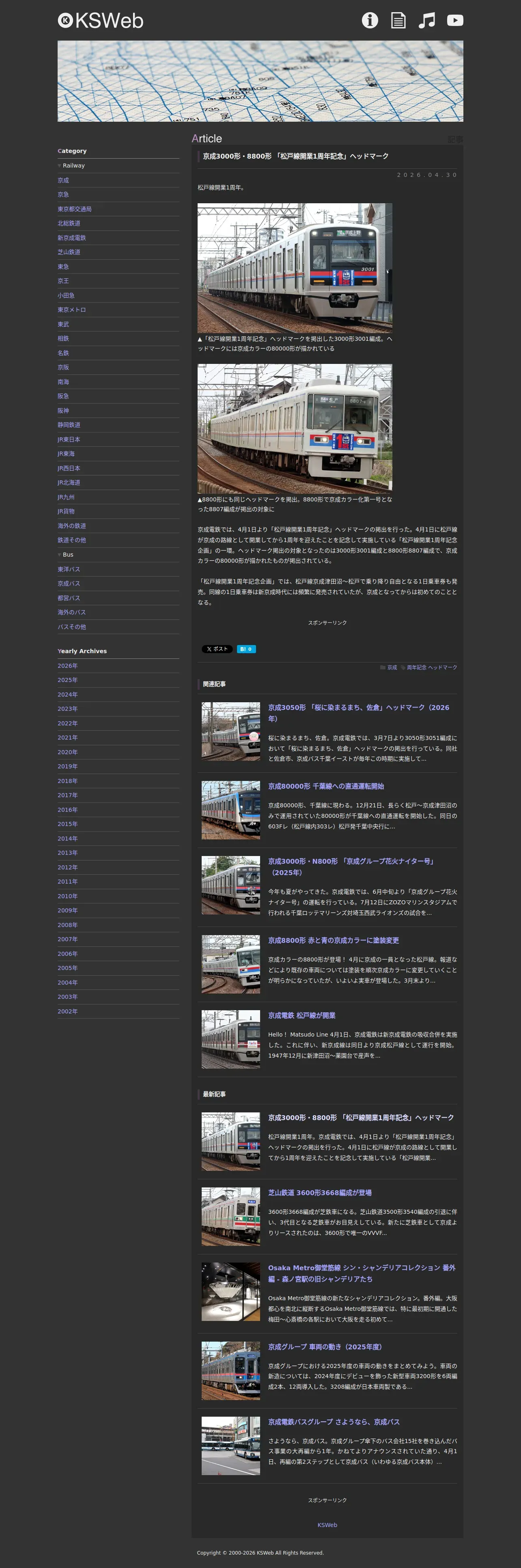Click the article date 2026.04.30

[x=427, y=175]
